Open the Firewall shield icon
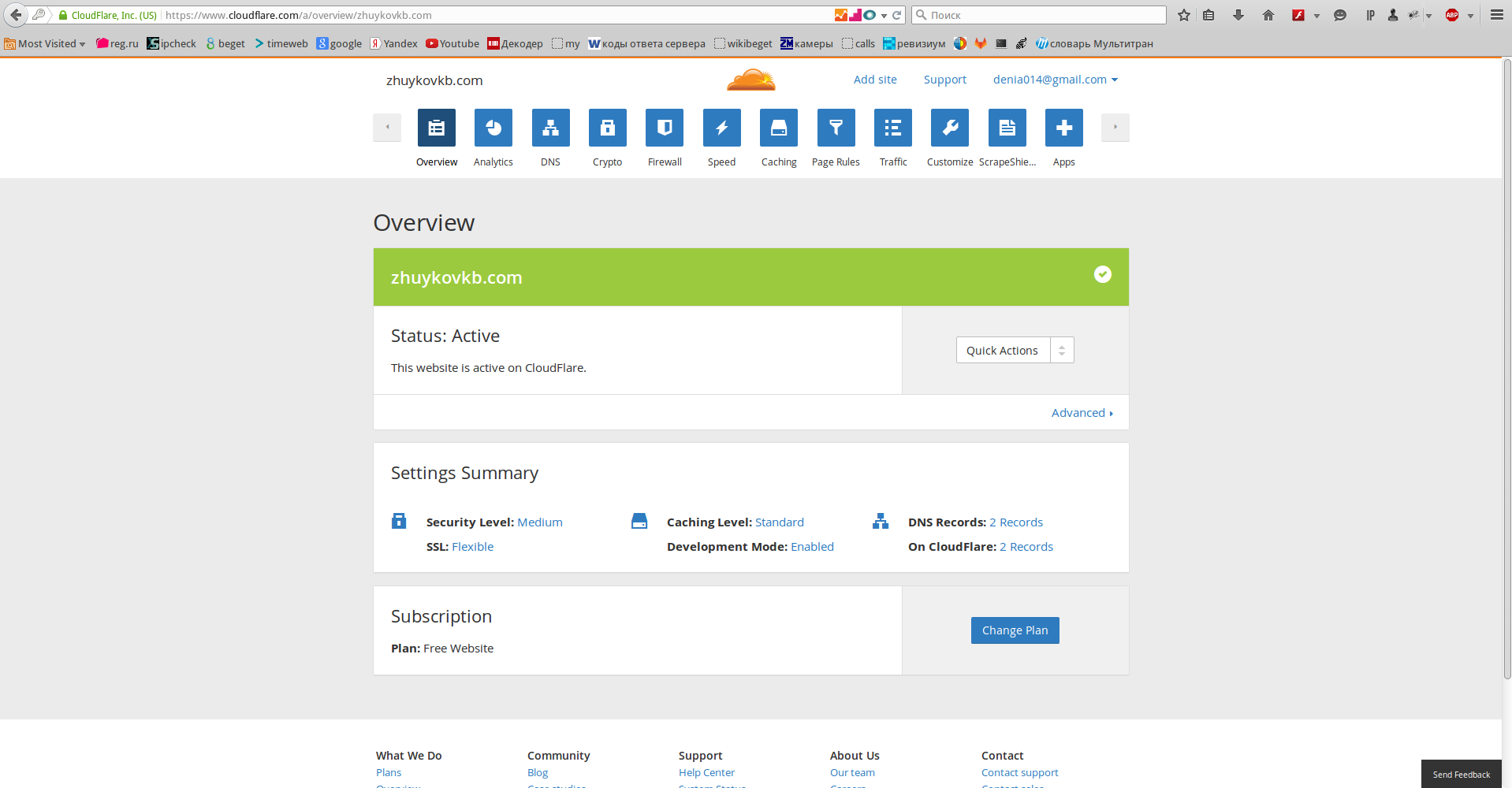Screen dimensions: 1512x788 [x=665, y=128]
